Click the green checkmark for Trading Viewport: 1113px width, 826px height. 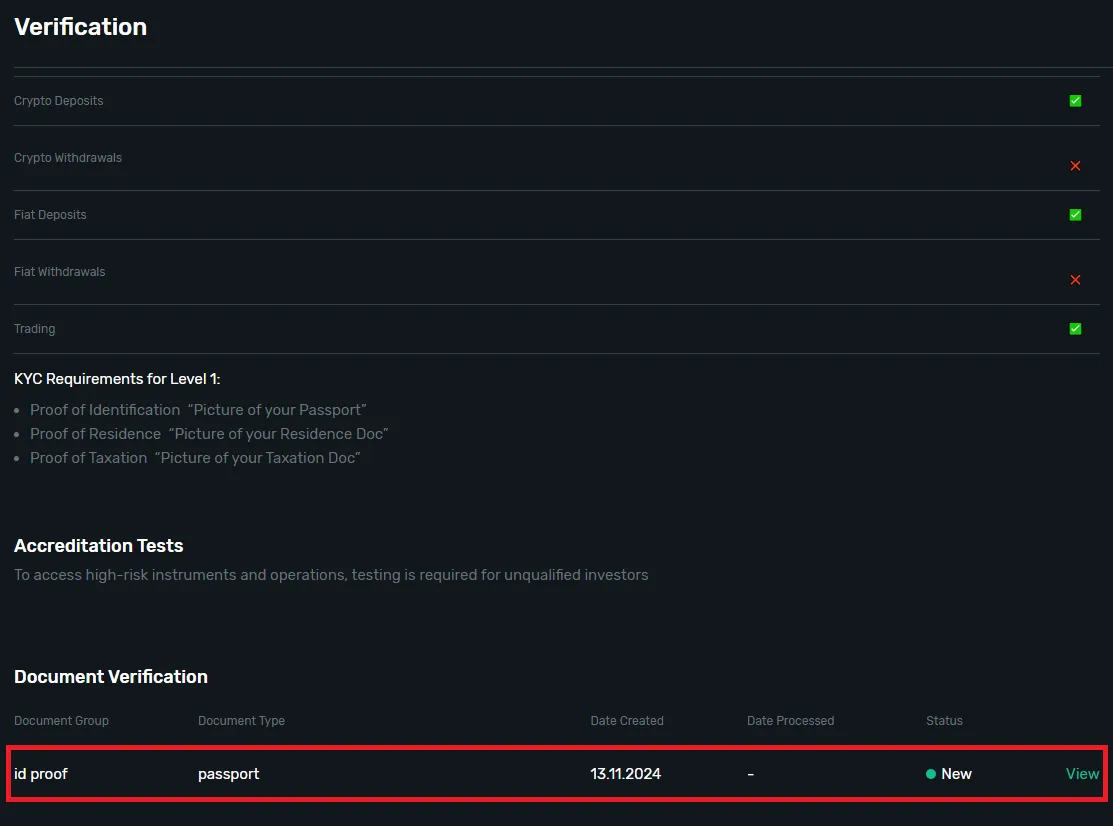pos(1075,329)
